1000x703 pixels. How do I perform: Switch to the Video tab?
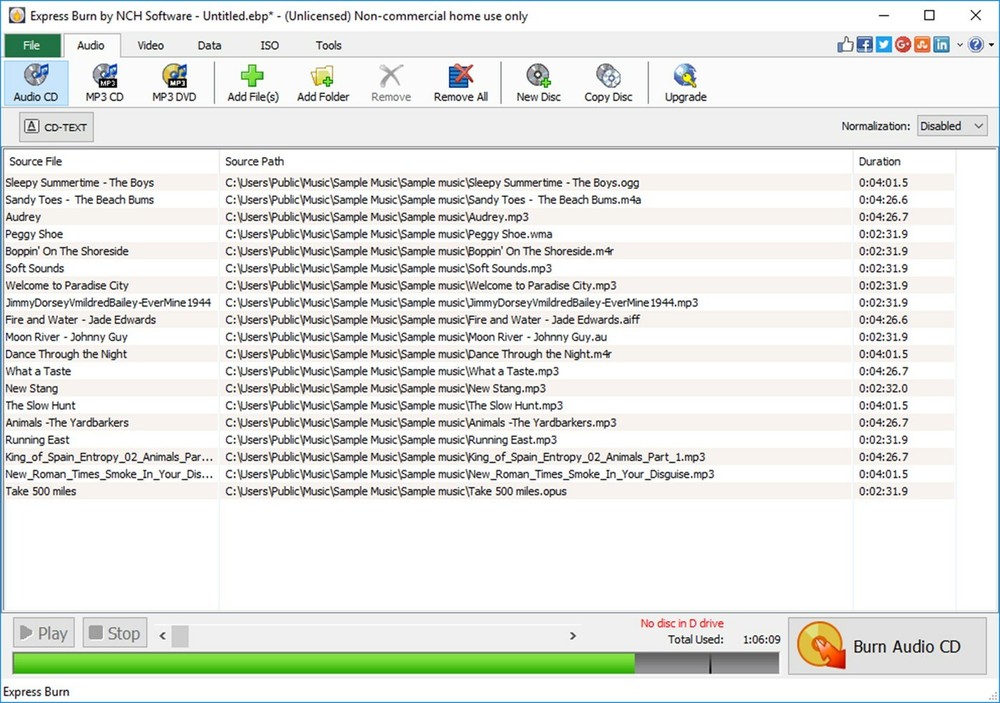pos(150,45)
